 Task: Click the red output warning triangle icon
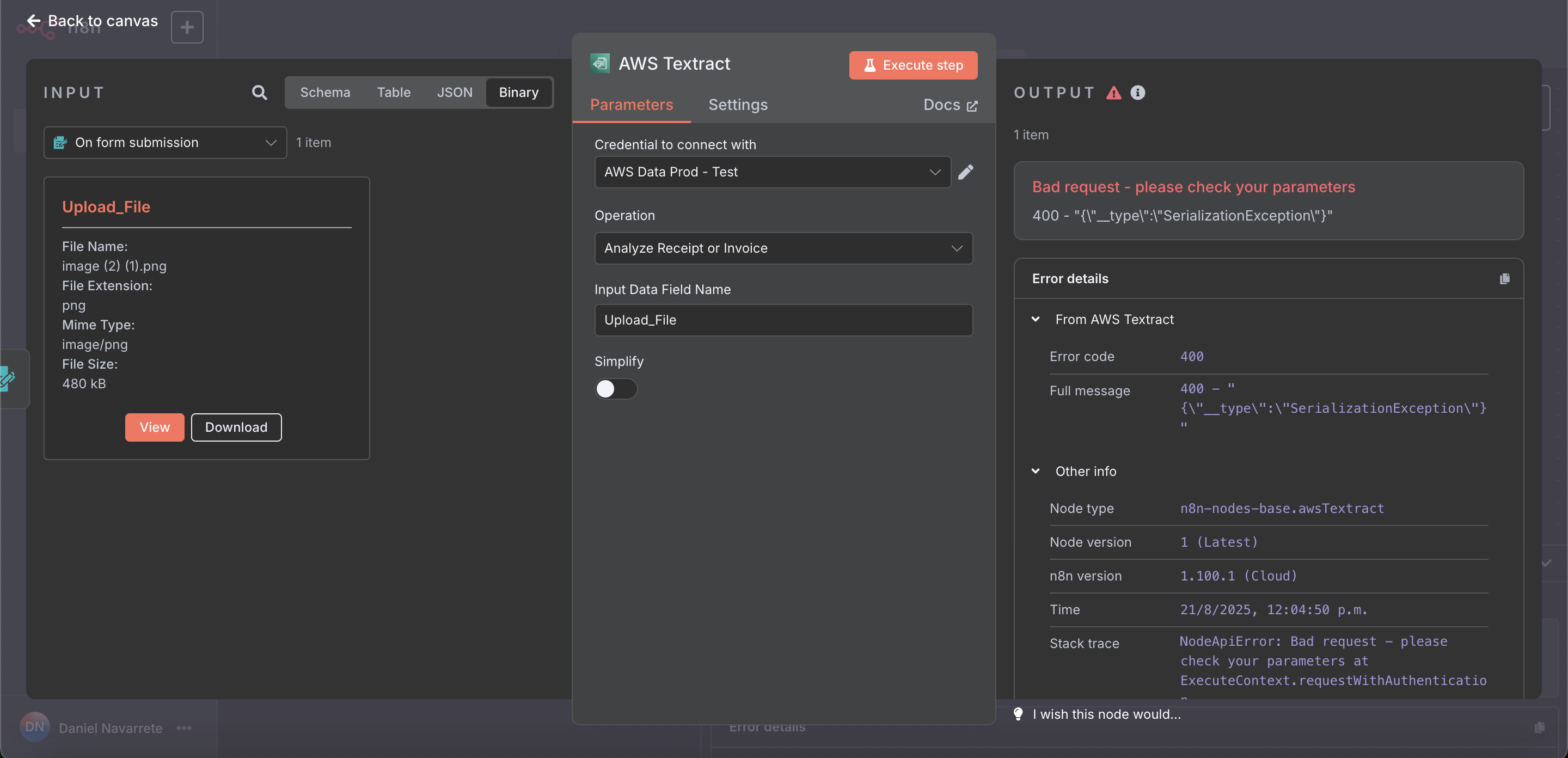point(1113,93)
